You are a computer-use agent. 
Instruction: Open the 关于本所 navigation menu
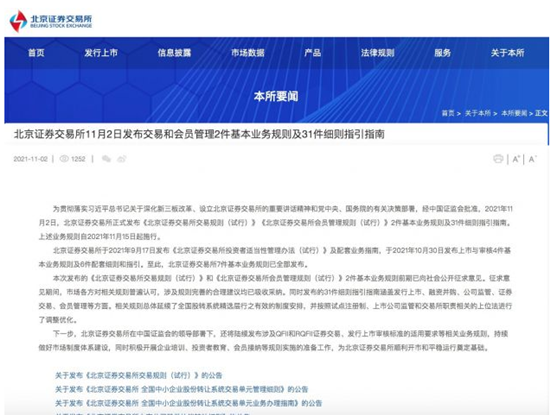(x=508, y=53)
